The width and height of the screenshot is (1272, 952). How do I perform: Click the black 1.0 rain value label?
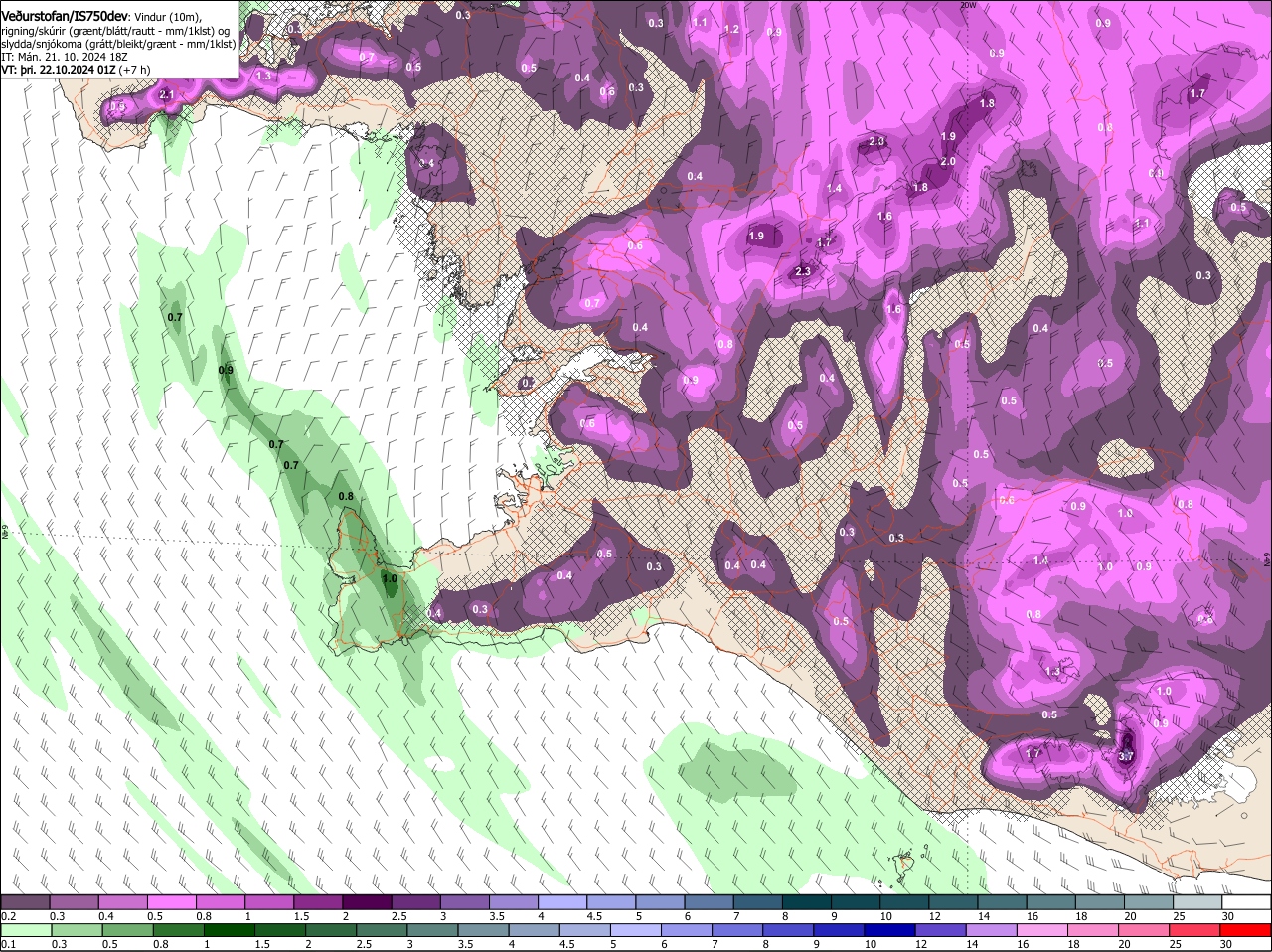tap(390, 577)
